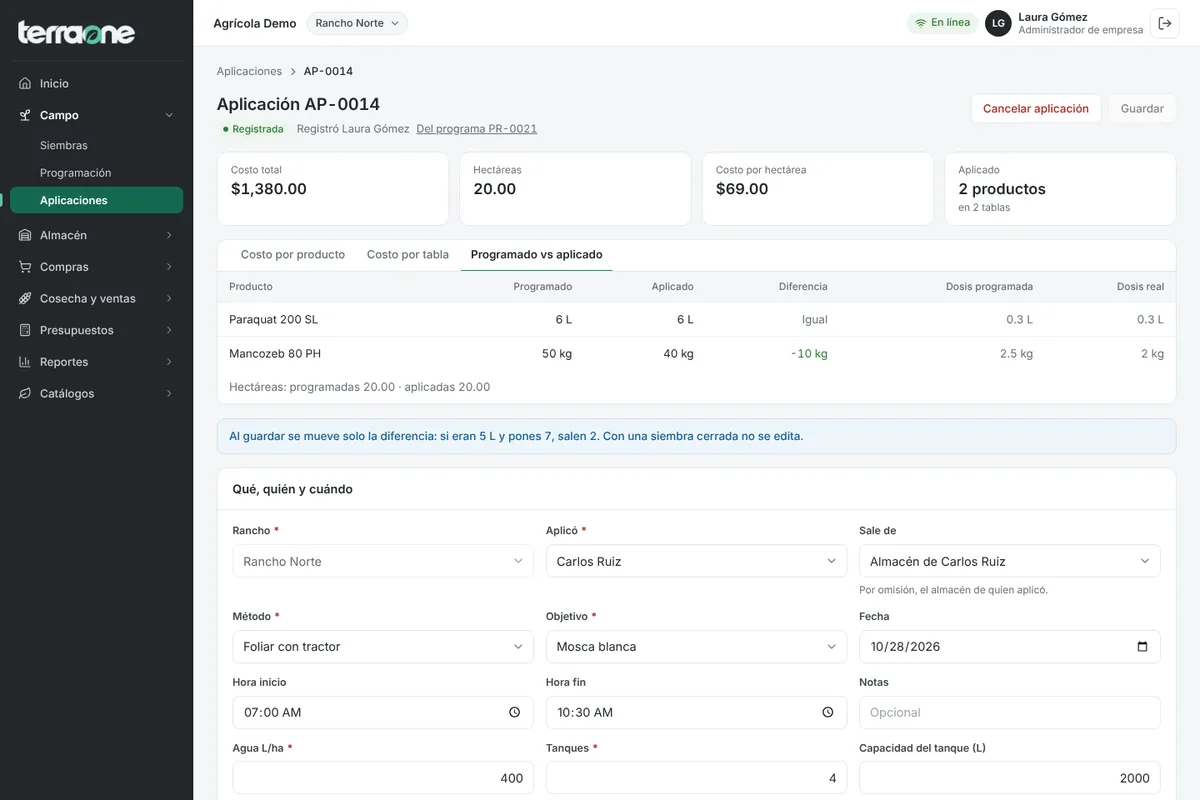The height and width of the screenshot is (800, 1200).
Task: Open the Aplicó dropdown Carlos Ruiz
Action: pyautogui.click(x=696, y=561)
